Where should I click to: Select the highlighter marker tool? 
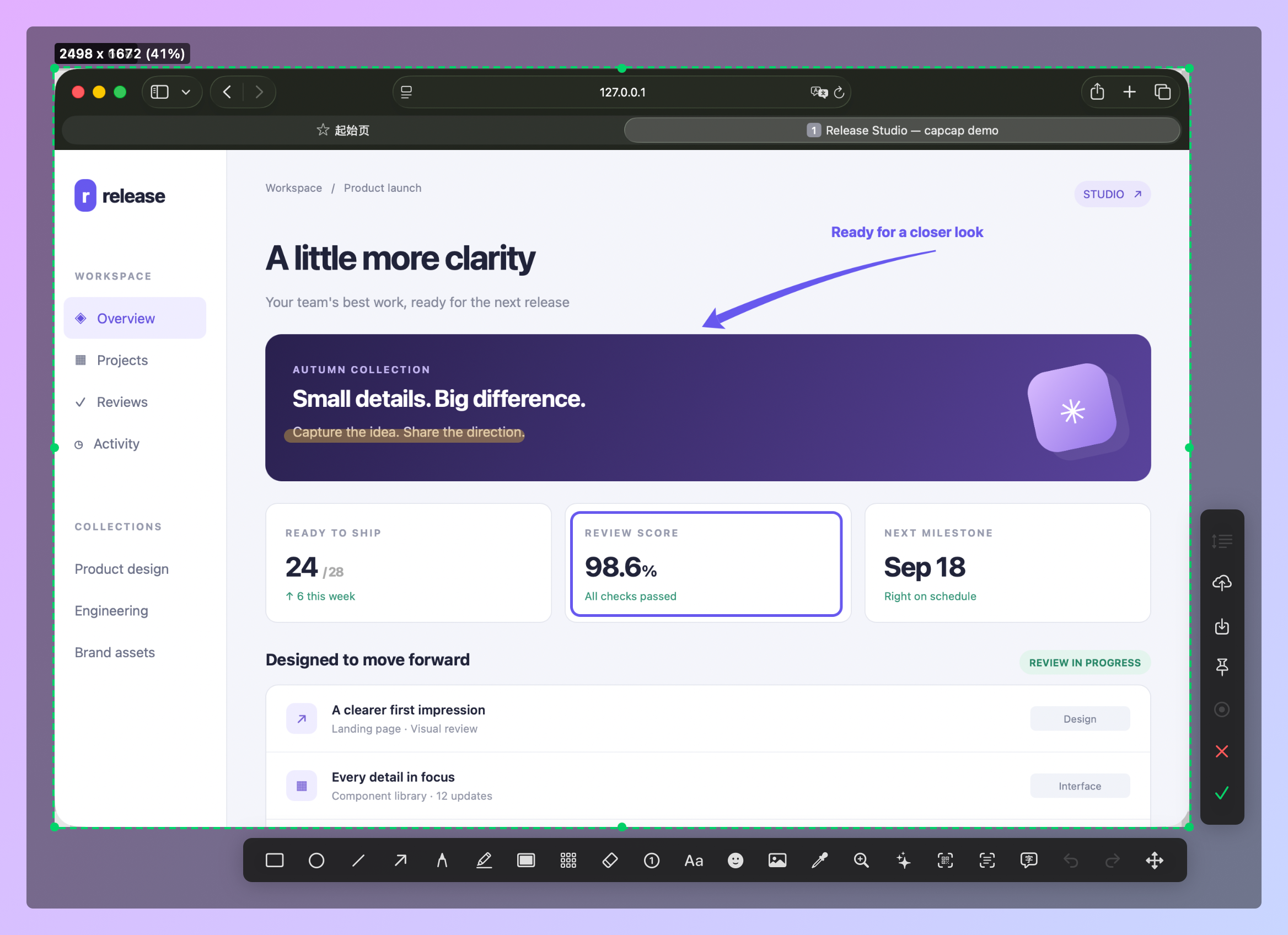click(484, 860)
